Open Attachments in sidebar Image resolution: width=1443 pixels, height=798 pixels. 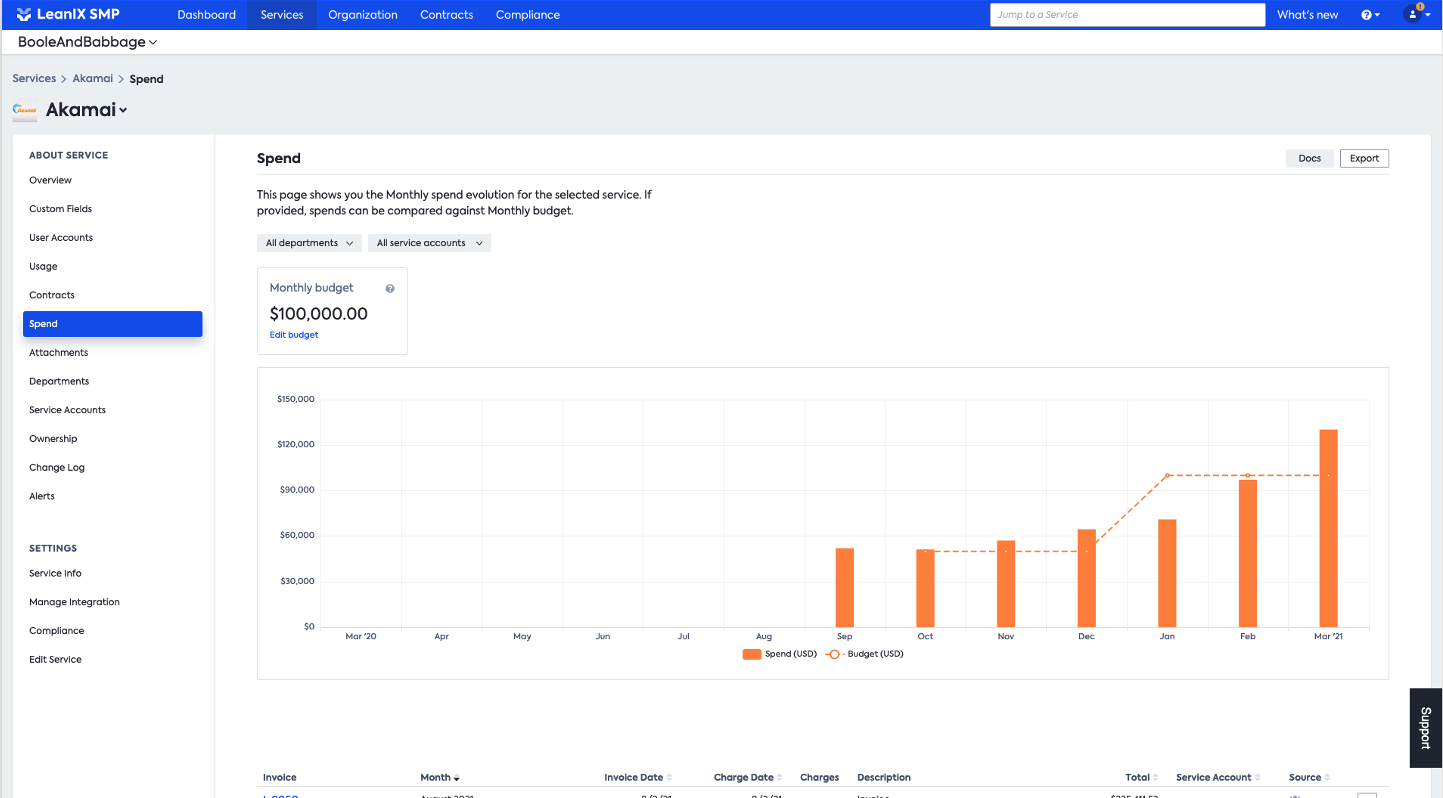(58, 353)
